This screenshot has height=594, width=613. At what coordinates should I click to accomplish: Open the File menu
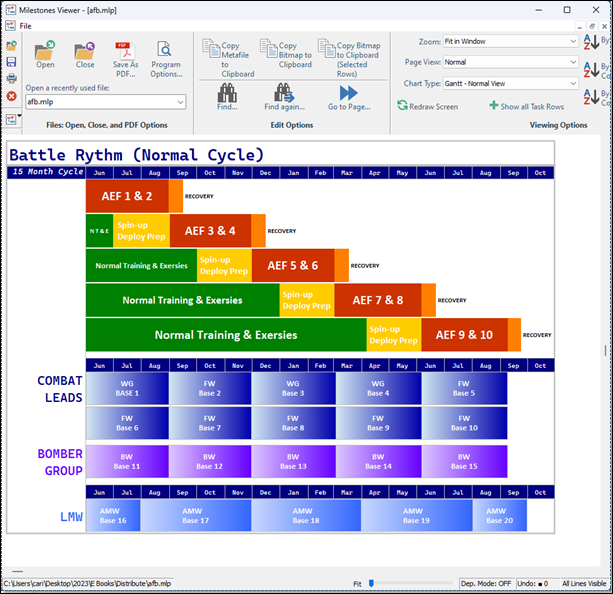click(26, 25)
